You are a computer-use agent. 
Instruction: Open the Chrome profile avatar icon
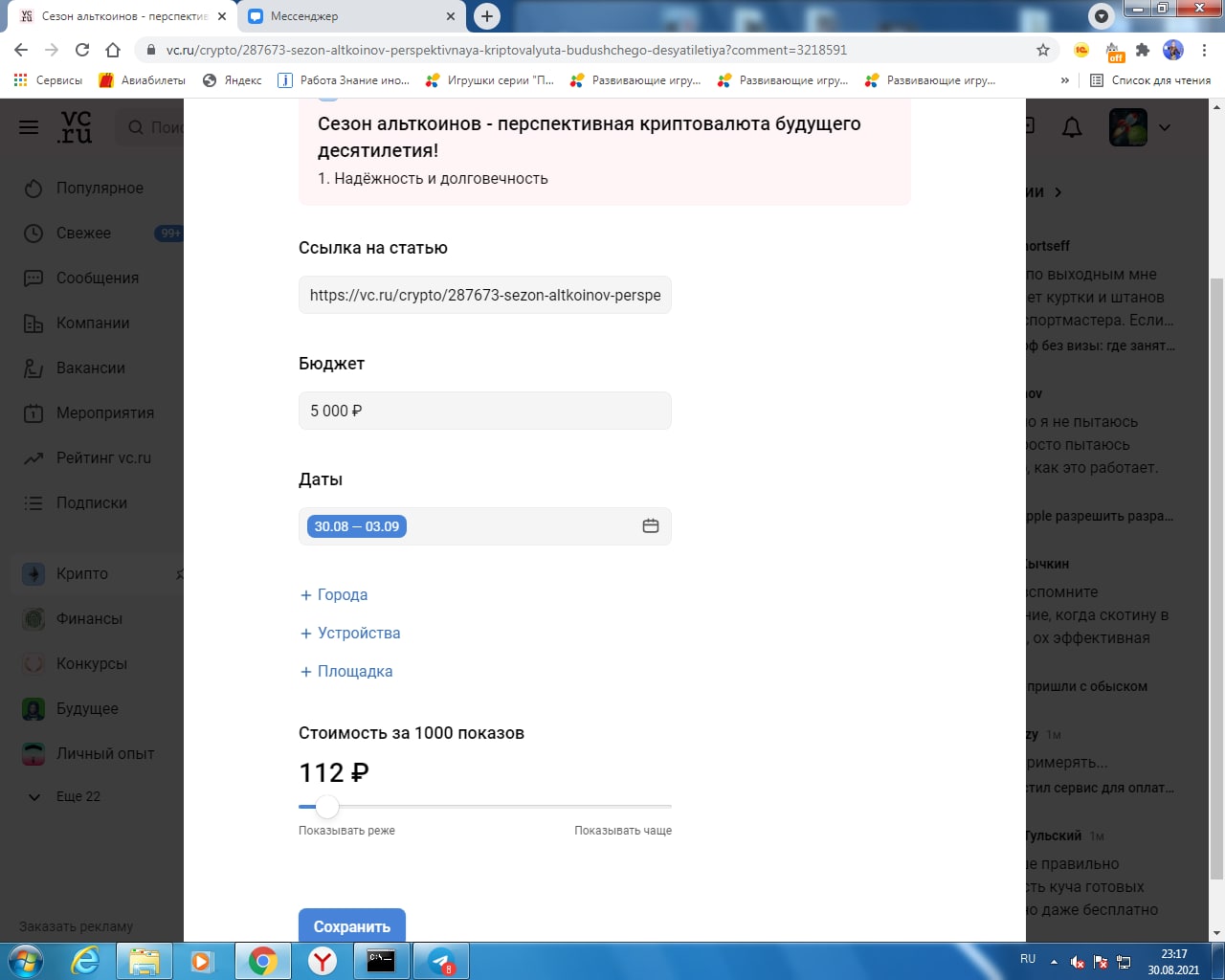click(1173, 50)
